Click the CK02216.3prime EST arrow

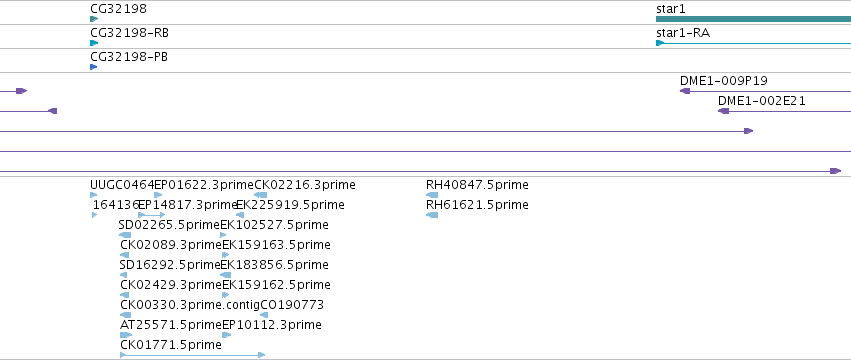click(261, 195)
